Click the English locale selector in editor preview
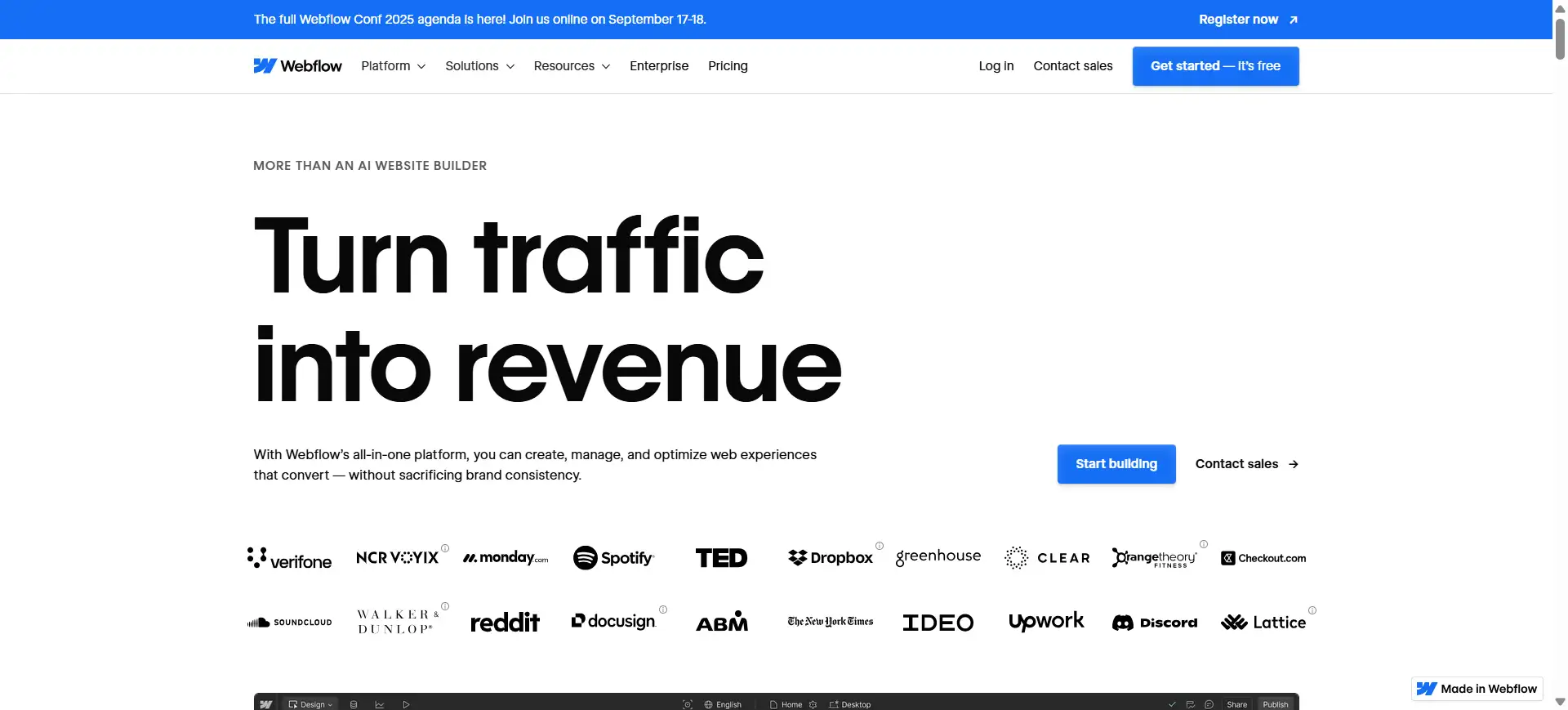Image resolution: width=1568 pixels, height=710 pixels. tap(723, 704)
